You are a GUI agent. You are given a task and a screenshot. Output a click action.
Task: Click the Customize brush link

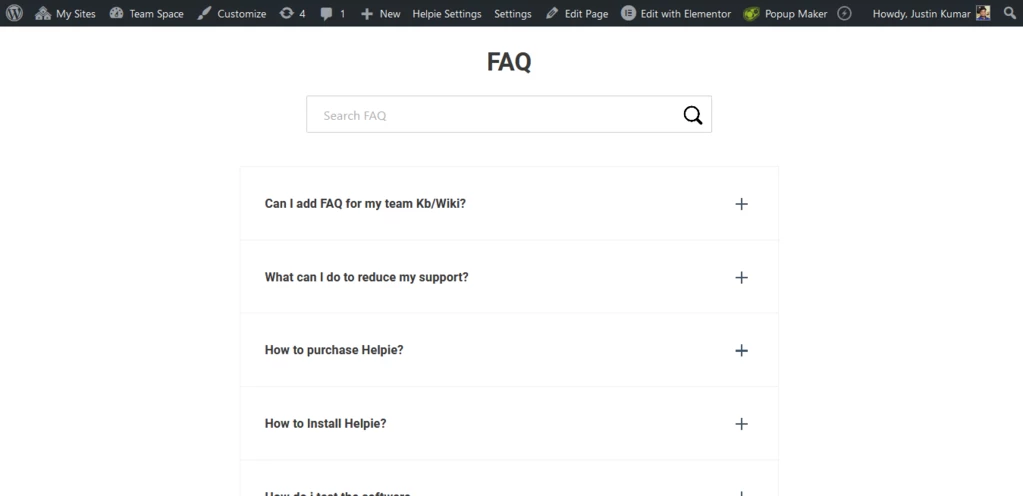pyautogui.click(x=232, y=13)
